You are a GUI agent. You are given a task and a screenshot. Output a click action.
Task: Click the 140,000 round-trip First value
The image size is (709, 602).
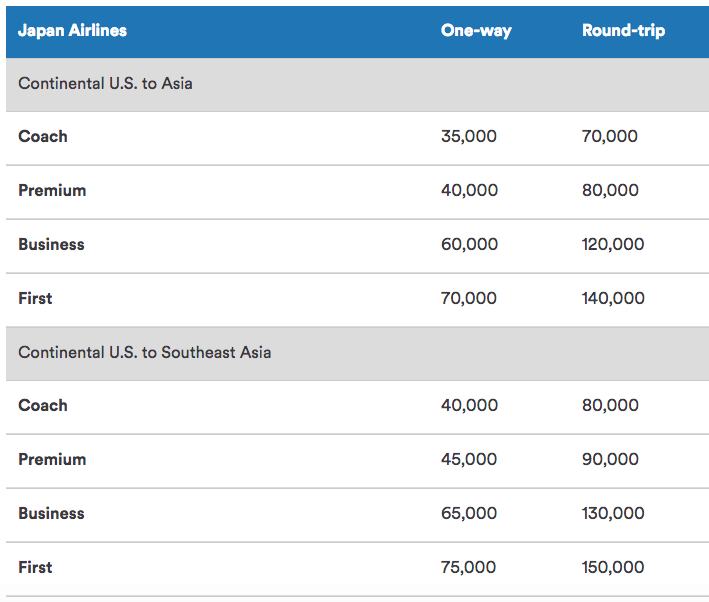click(x=613, y=298)
